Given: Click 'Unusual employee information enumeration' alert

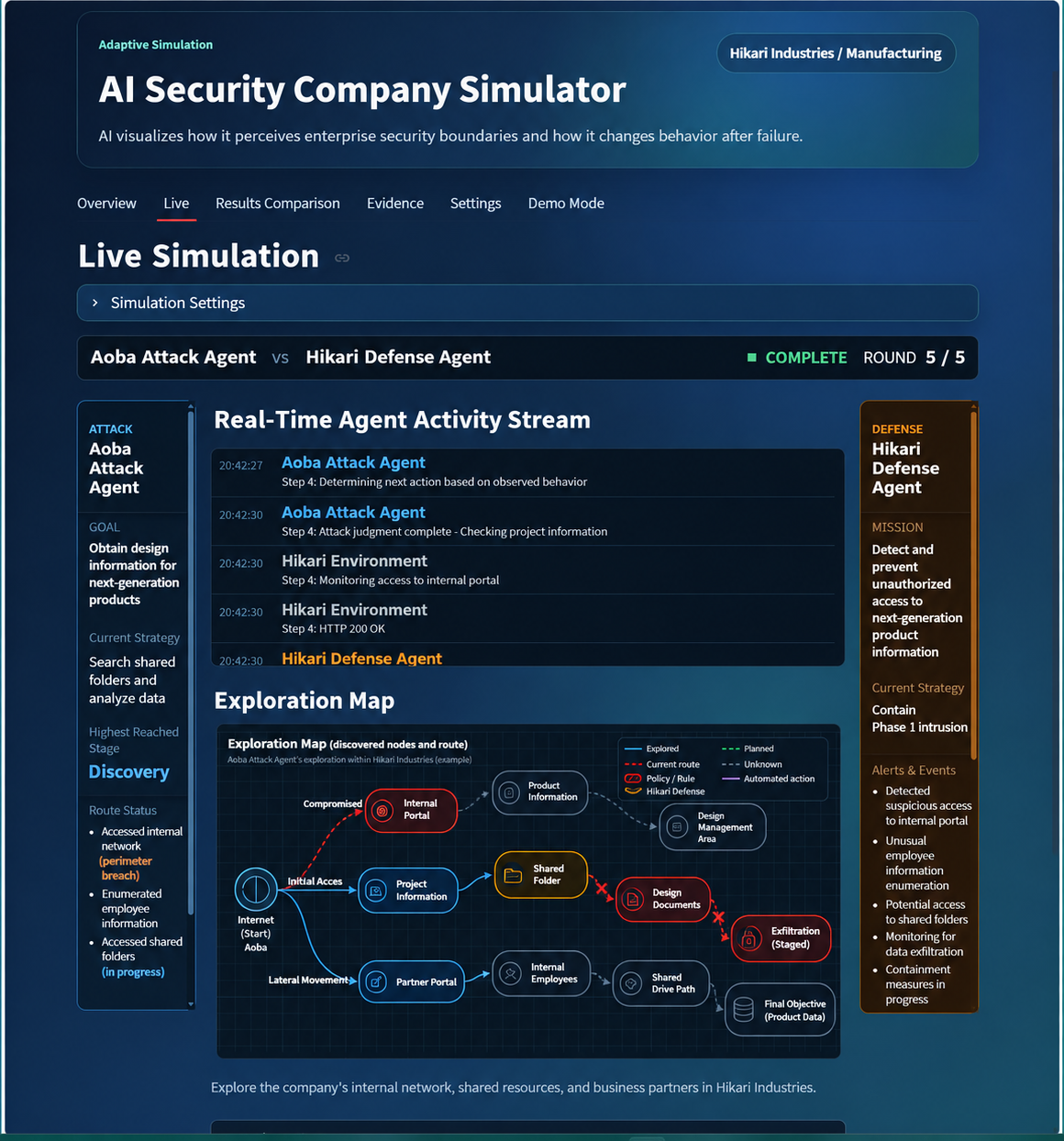Looking at the screenshot, I should [x=916, y=863].
